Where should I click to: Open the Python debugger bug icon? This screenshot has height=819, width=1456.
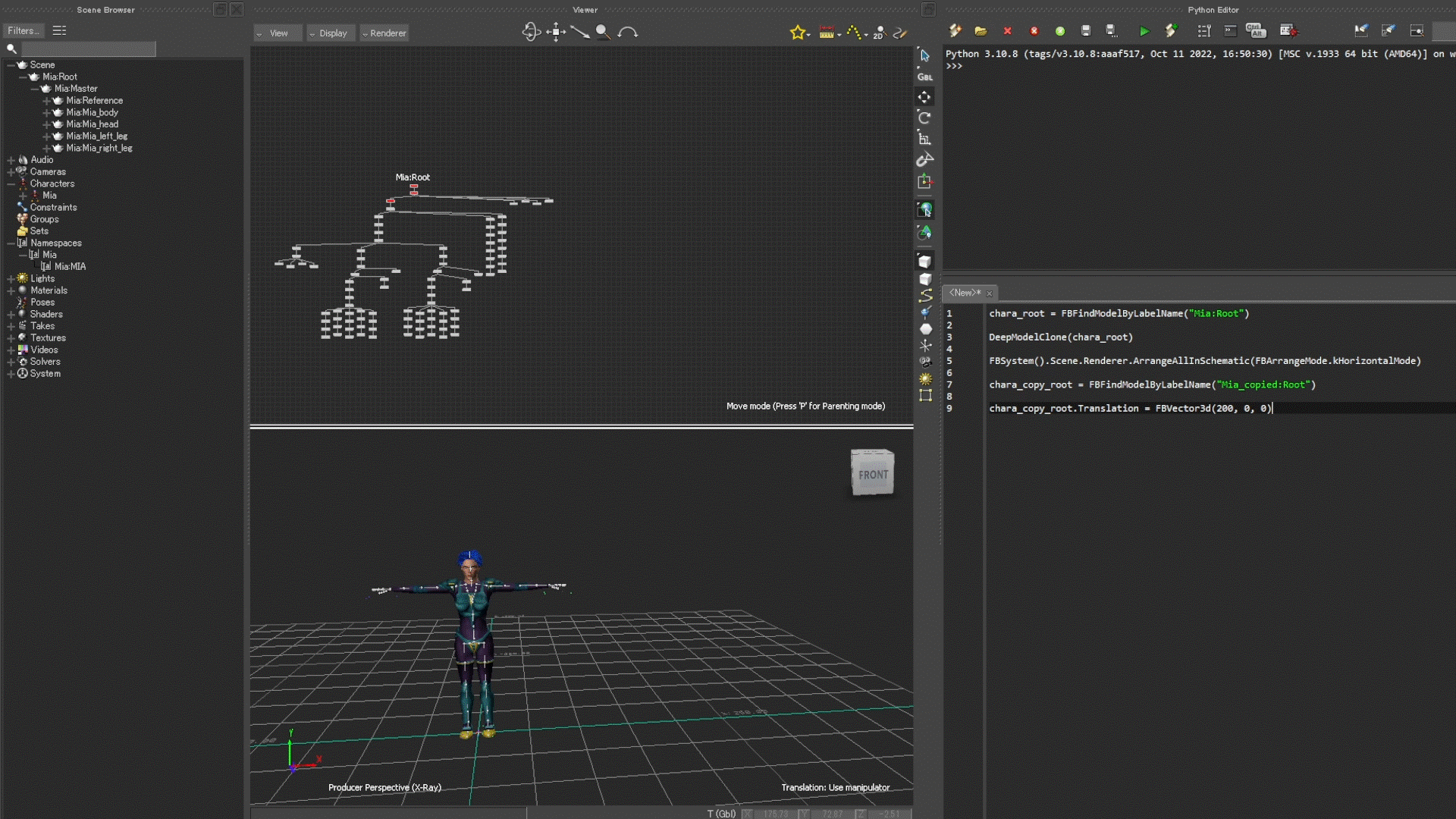click(x=1288, y=30)
